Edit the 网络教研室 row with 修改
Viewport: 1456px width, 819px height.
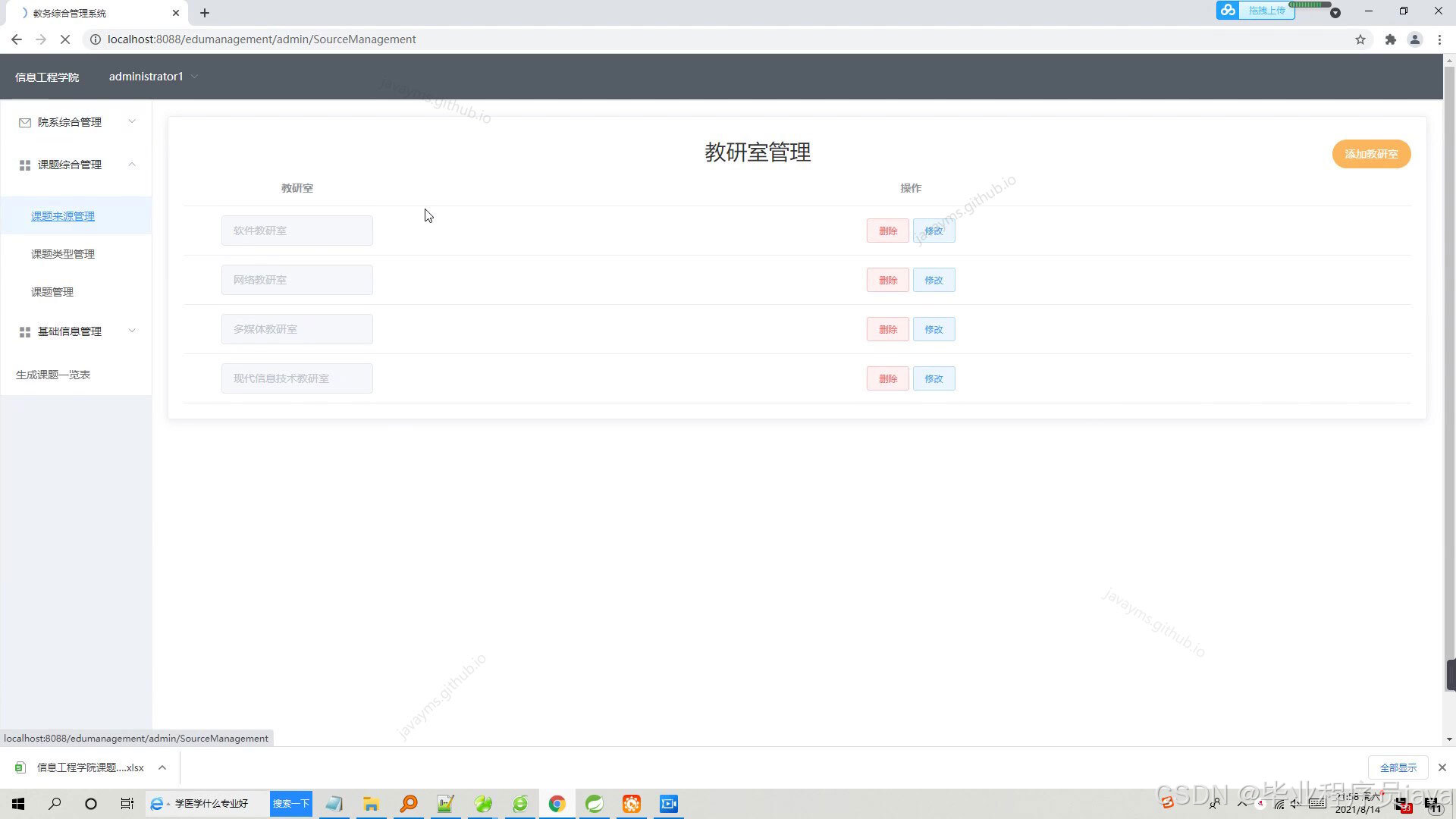934,280
